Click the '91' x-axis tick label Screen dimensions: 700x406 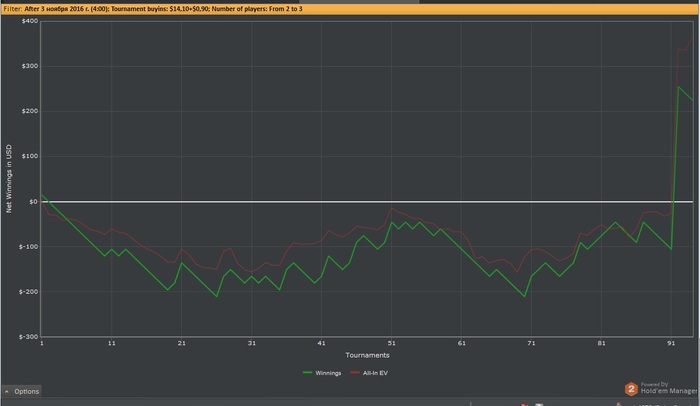click(x=671, y=343)
